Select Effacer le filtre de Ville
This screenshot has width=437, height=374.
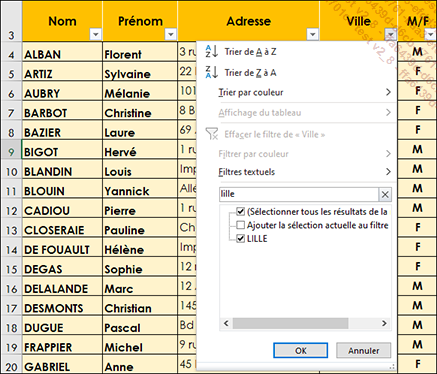275,134
